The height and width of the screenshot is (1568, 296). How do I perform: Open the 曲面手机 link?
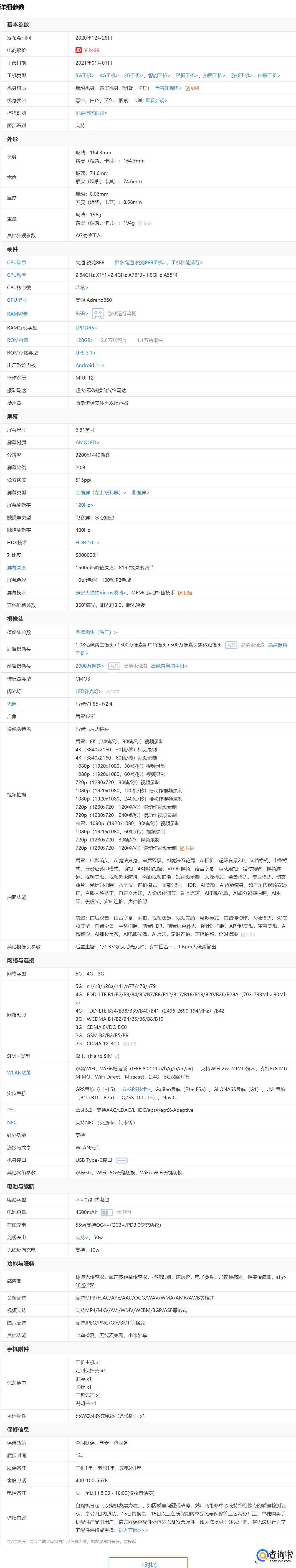[269, 76]
